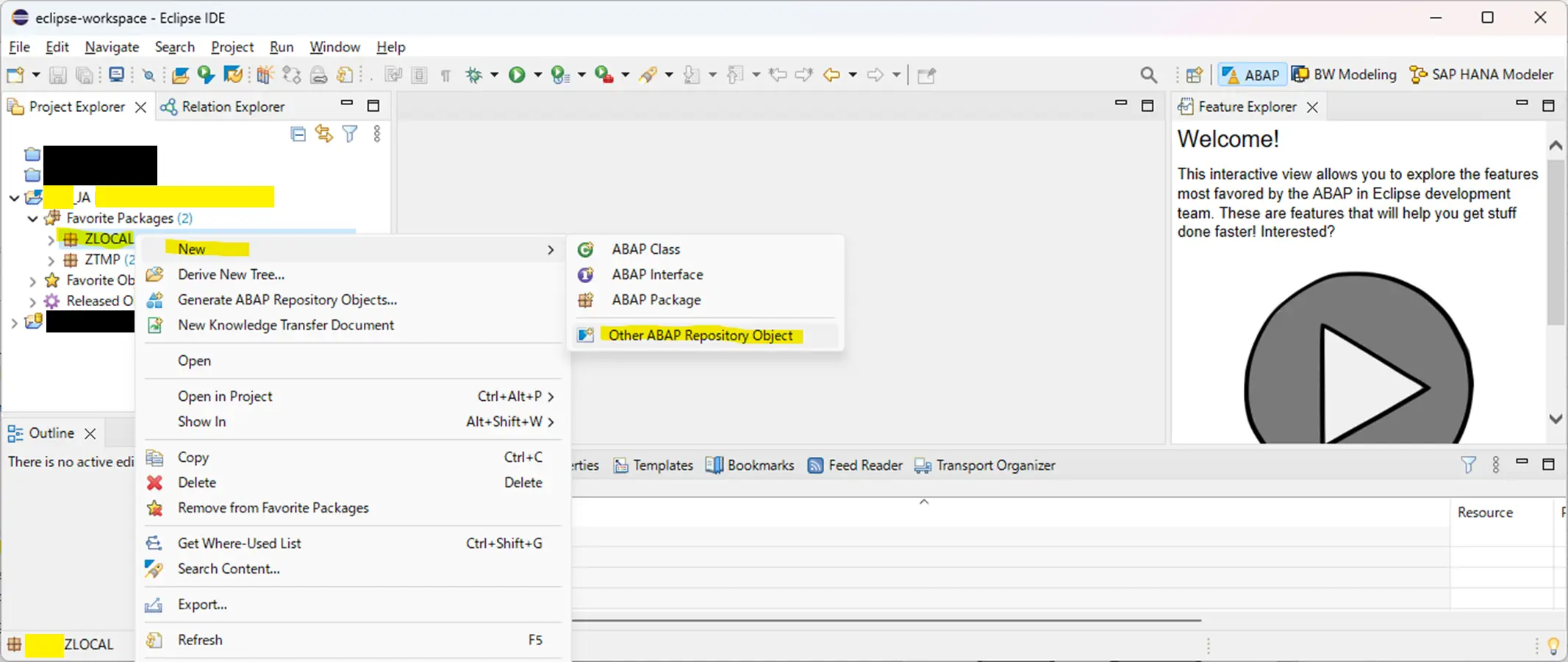
Task: Click the magnifier Search icon near perspectives
Action: coord(1148,75)
